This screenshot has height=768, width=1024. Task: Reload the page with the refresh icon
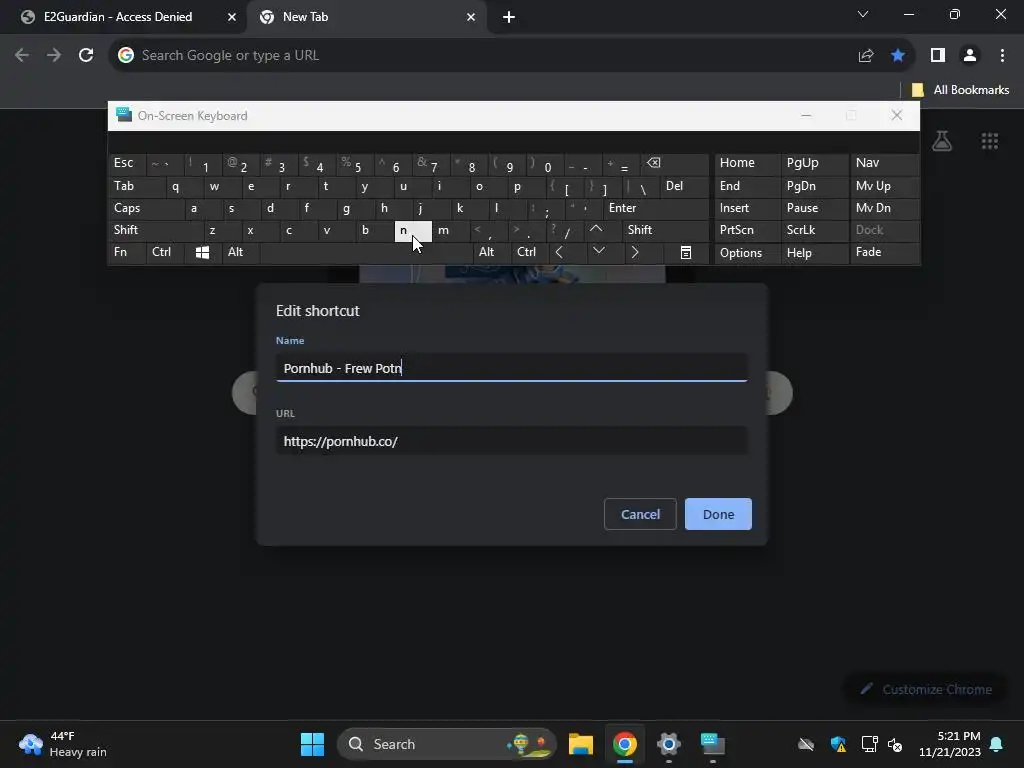coord(86,56)
